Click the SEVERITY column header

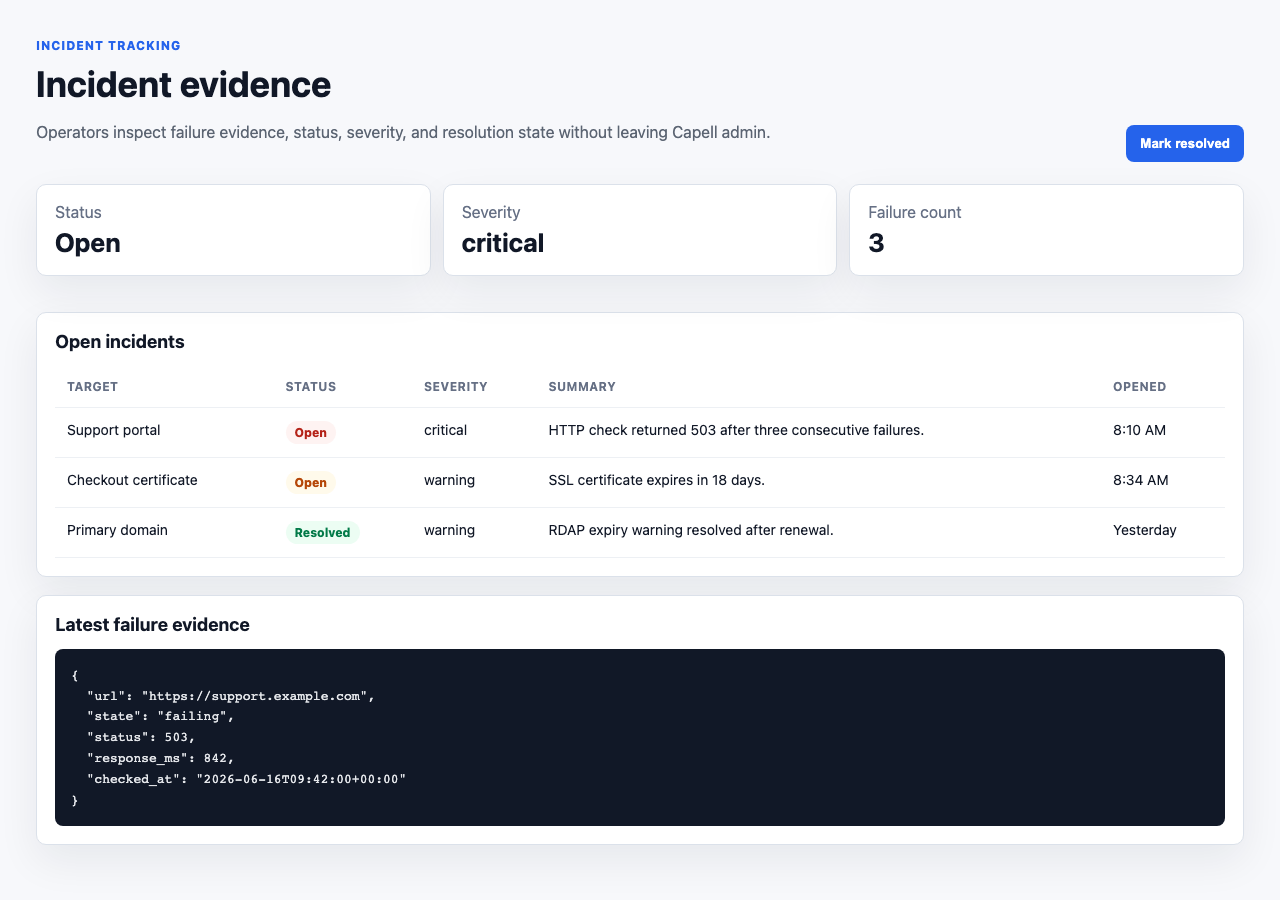pyautogui.click(x=456, y=387)
